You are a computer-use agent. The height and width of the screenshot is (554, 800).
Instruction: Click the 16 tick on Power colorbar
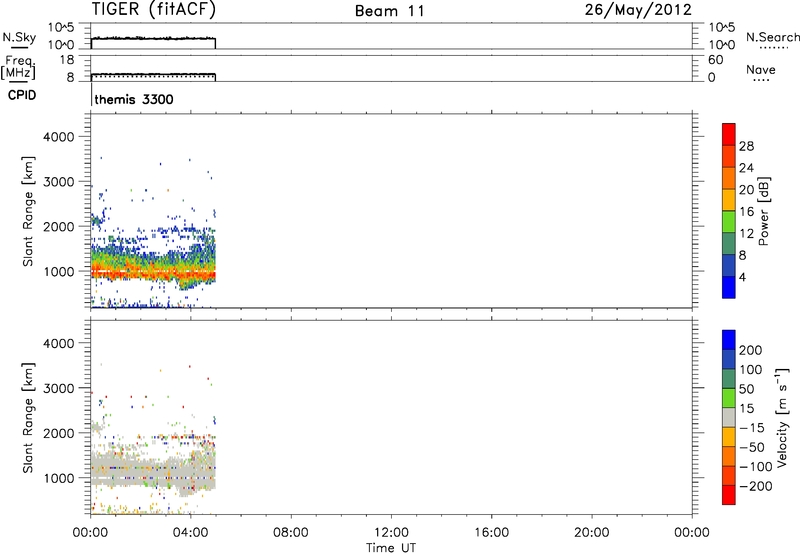coord(746,212)
